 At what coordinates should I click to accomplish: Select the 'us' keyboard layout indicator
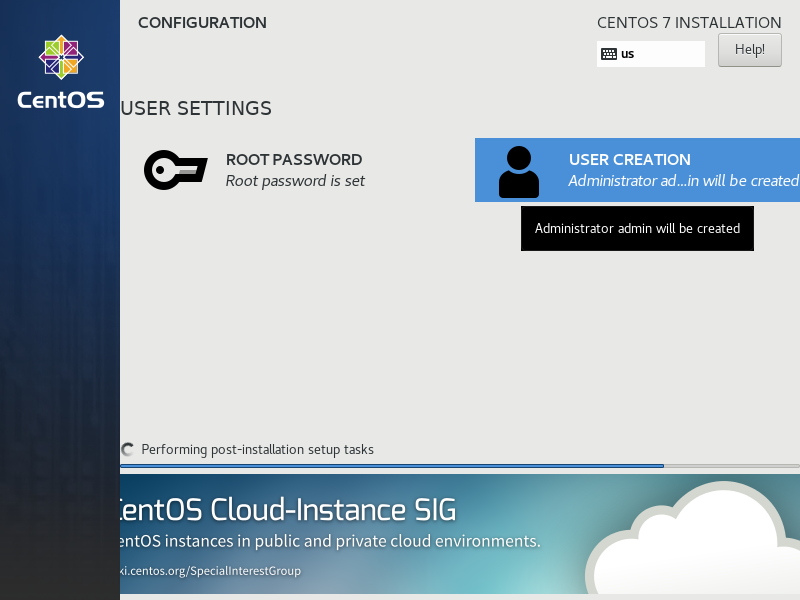(x=628, y=54)
